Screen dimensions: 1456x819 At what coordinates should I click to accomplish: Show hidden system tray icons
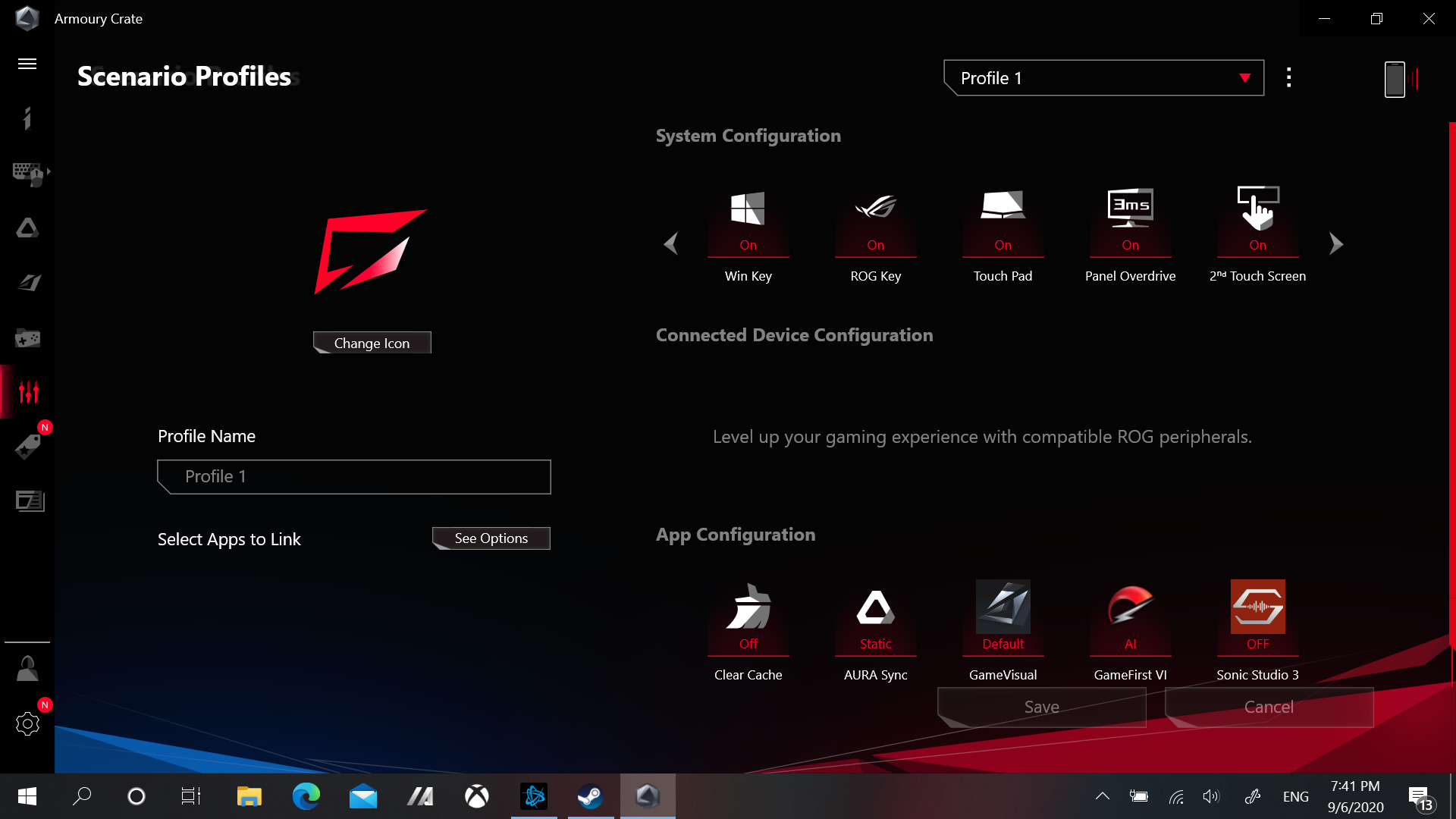tap(1103, 796)
